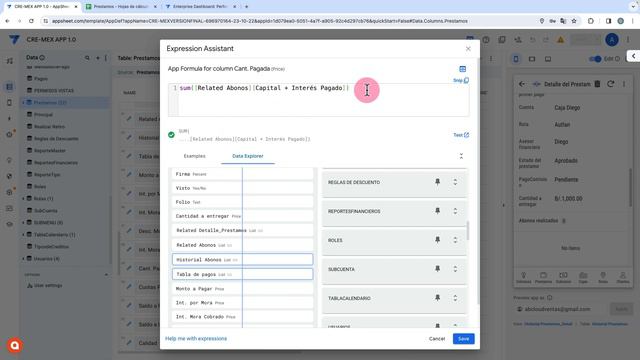Pin the SUBCUENTA table
Image resolution: width=640 pixels, height=360 pixels.
pos(438,269)
